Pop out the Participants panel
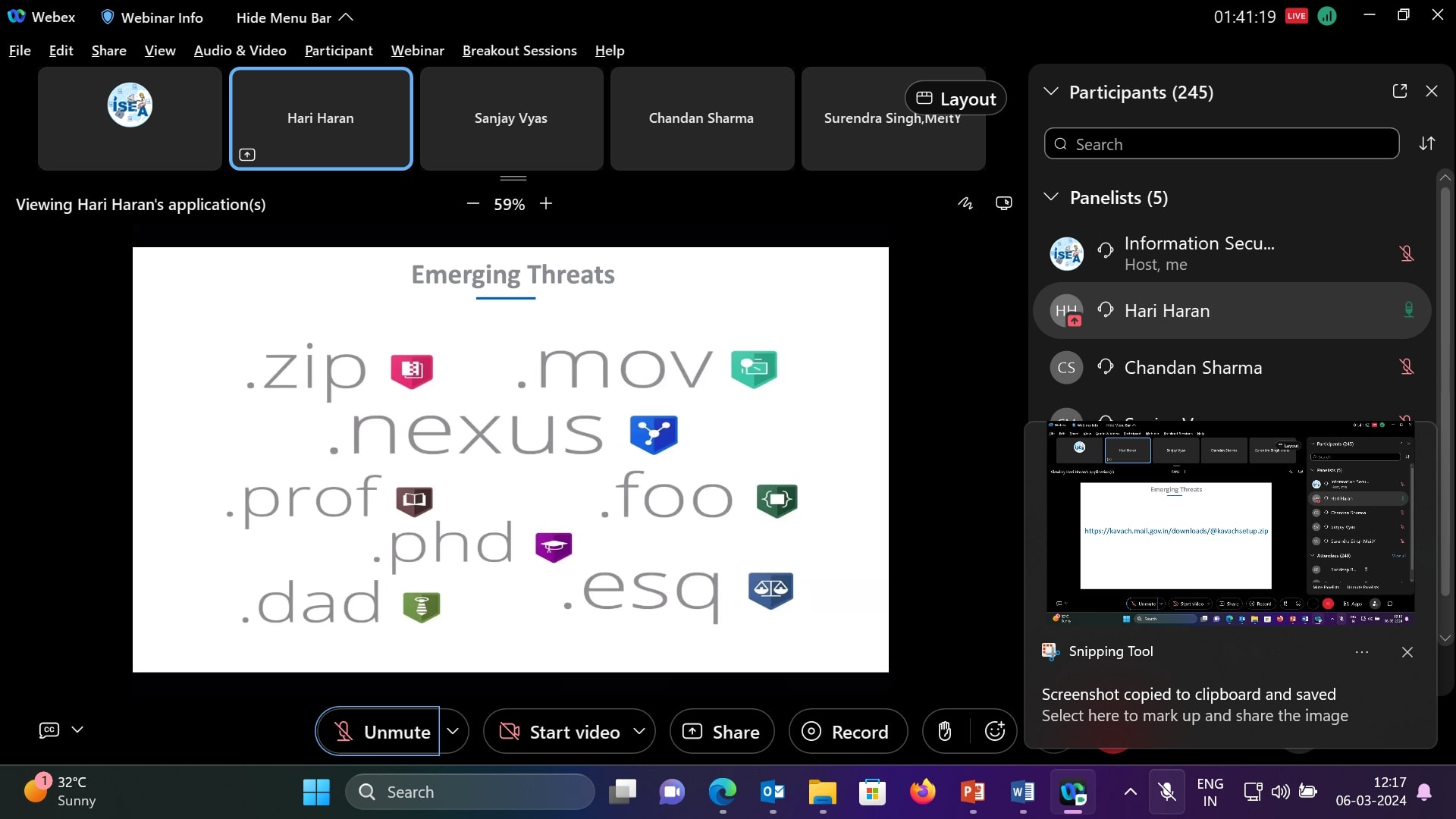This screenshot has width=1456, height=819. tap(1400, 91)
